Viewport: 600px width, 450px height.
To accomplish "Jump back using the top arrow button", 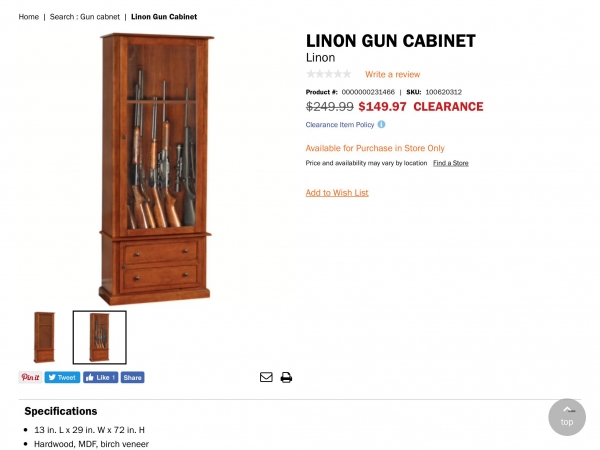I will tap(567, 417).
